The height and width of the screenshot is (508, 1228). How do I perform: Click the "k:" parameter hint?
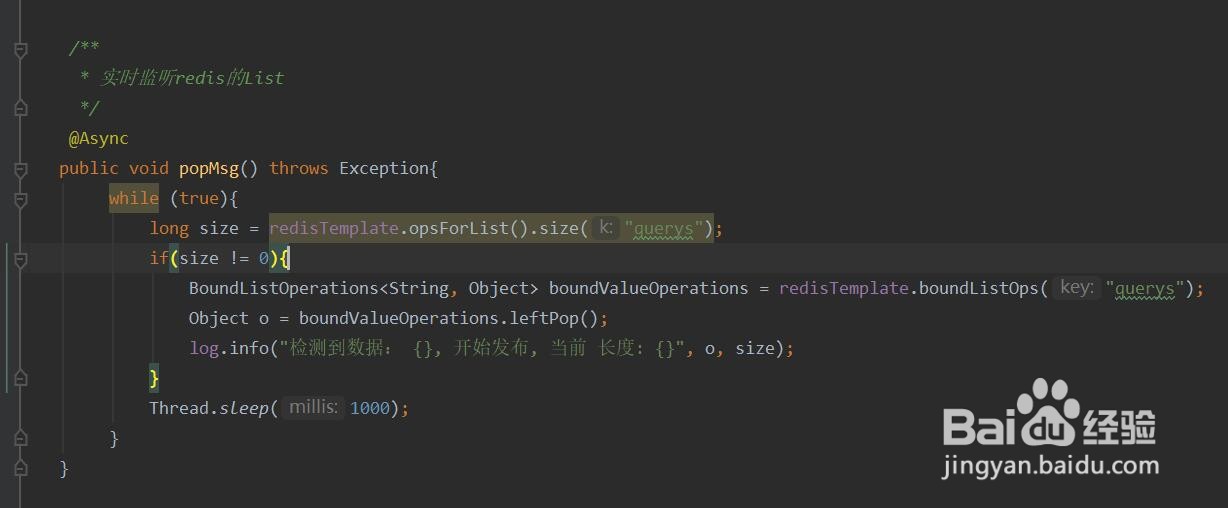point(604,228)
